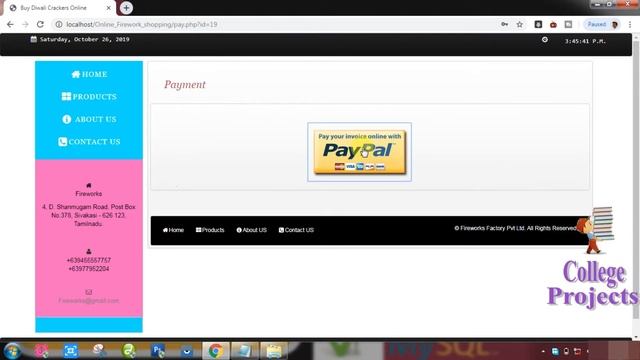
Task: Bookmark this page with the star icon
Action: coord(520,24)
